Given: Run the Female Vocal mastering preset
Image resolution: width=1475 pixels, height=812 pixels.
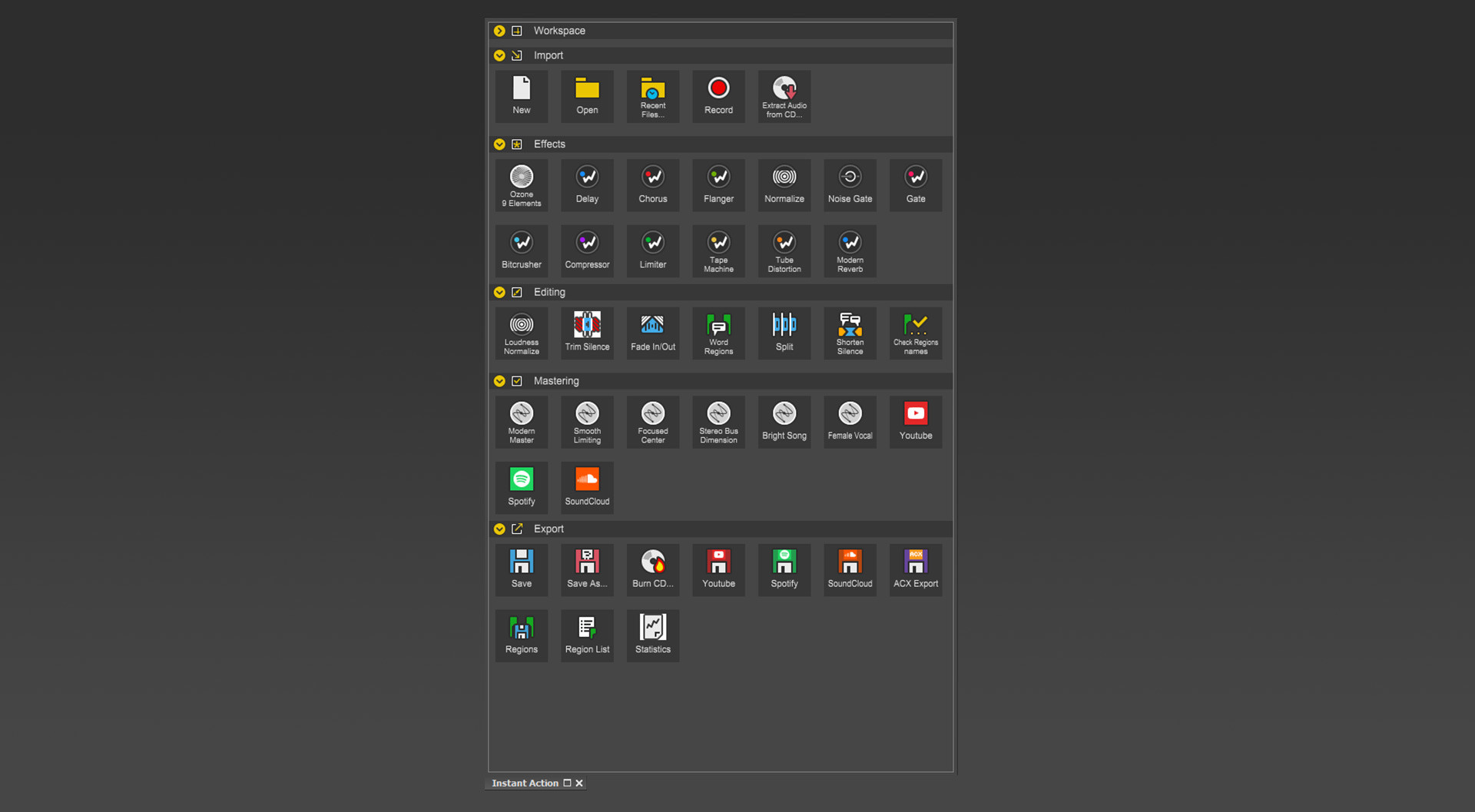Looking at the screenshot, I should pyautogui.click(x=850, y=421).
